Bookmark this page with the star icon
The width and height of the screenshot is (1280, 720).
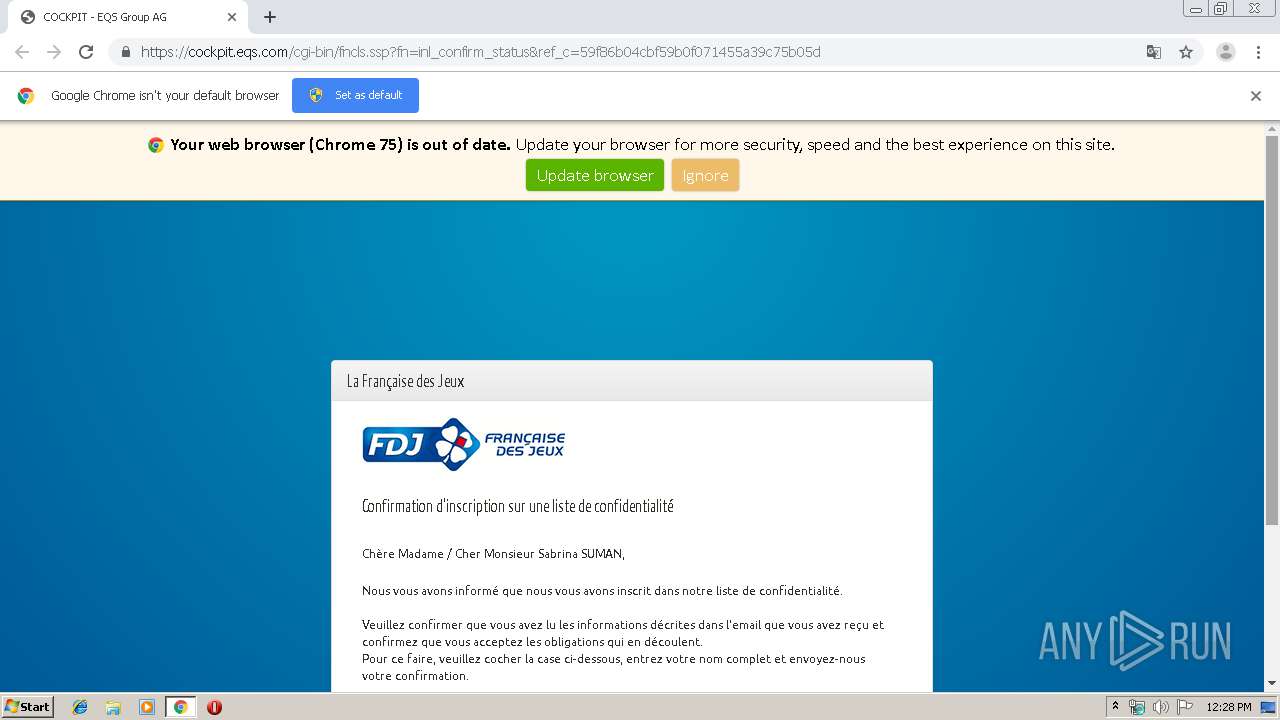click(x=1186, y=52)
